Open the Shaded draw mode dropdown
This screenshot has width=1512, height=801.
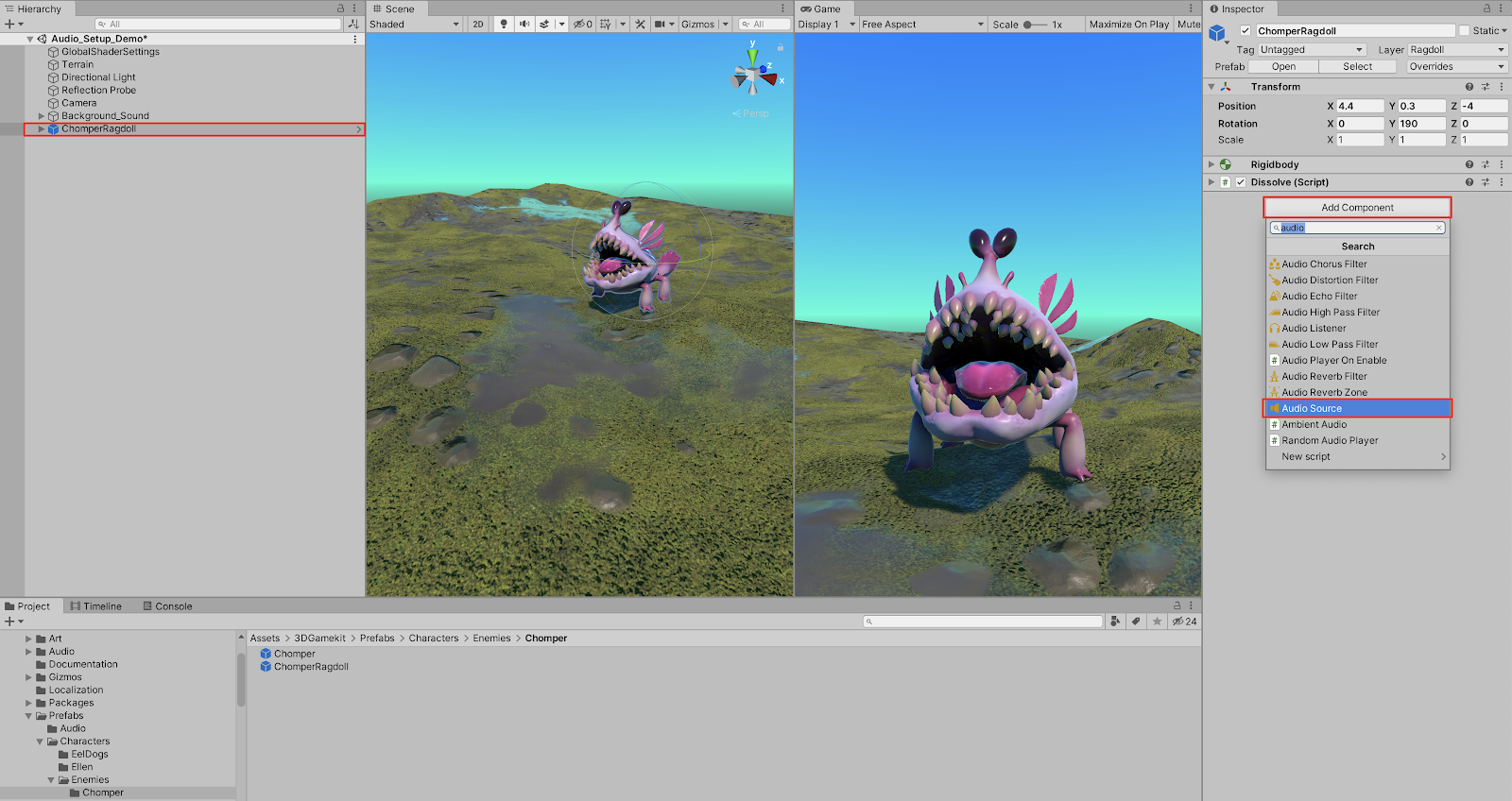click(x=414, y=25)
